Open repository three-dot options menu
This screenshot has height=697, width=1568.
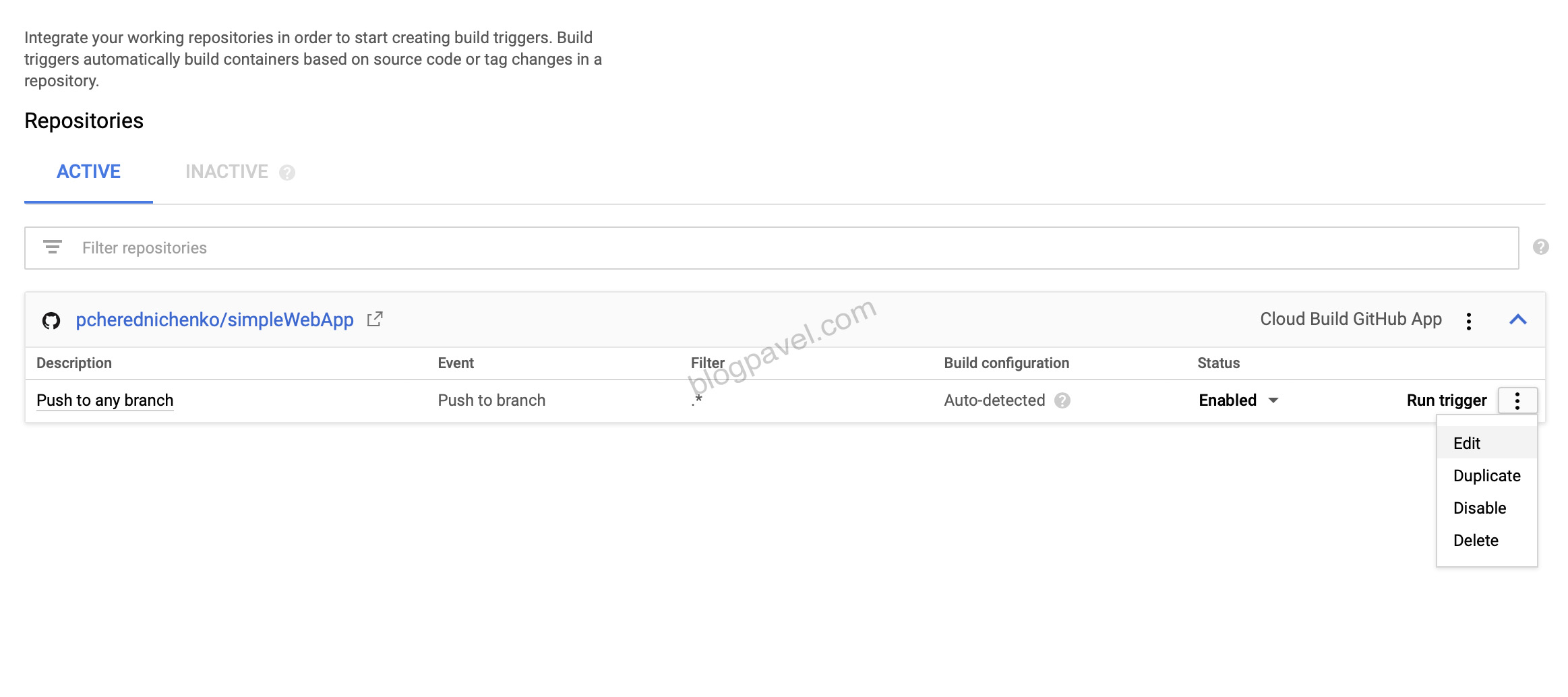(1468, 321)
